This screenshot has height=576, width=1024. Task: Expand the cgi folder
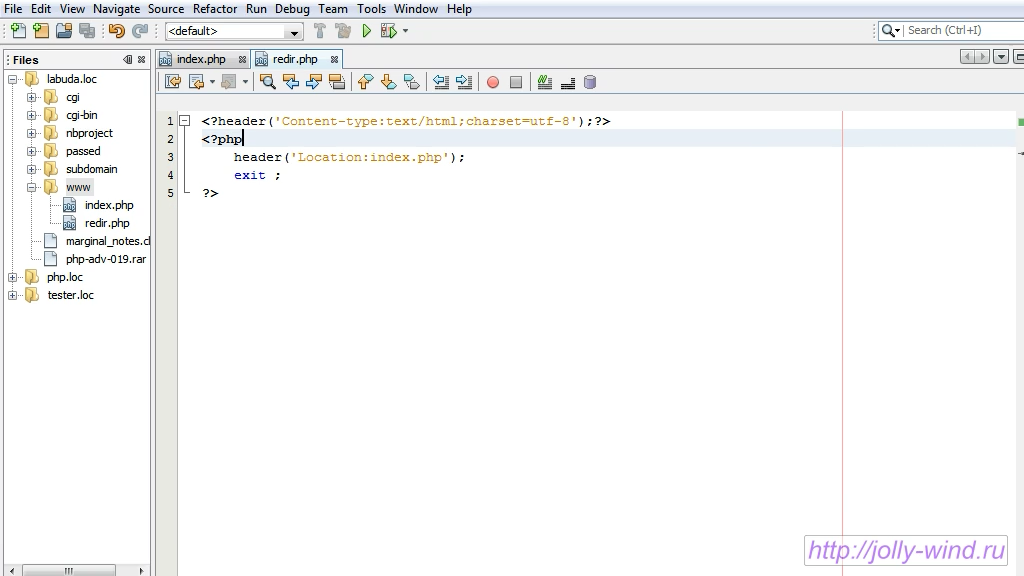[31, 97]
